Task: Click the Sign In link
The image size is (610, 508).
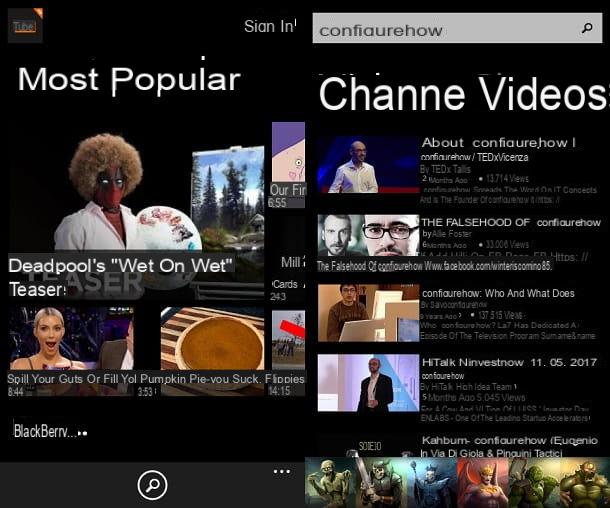Action: pyautogui.click(x=270, y=26)
